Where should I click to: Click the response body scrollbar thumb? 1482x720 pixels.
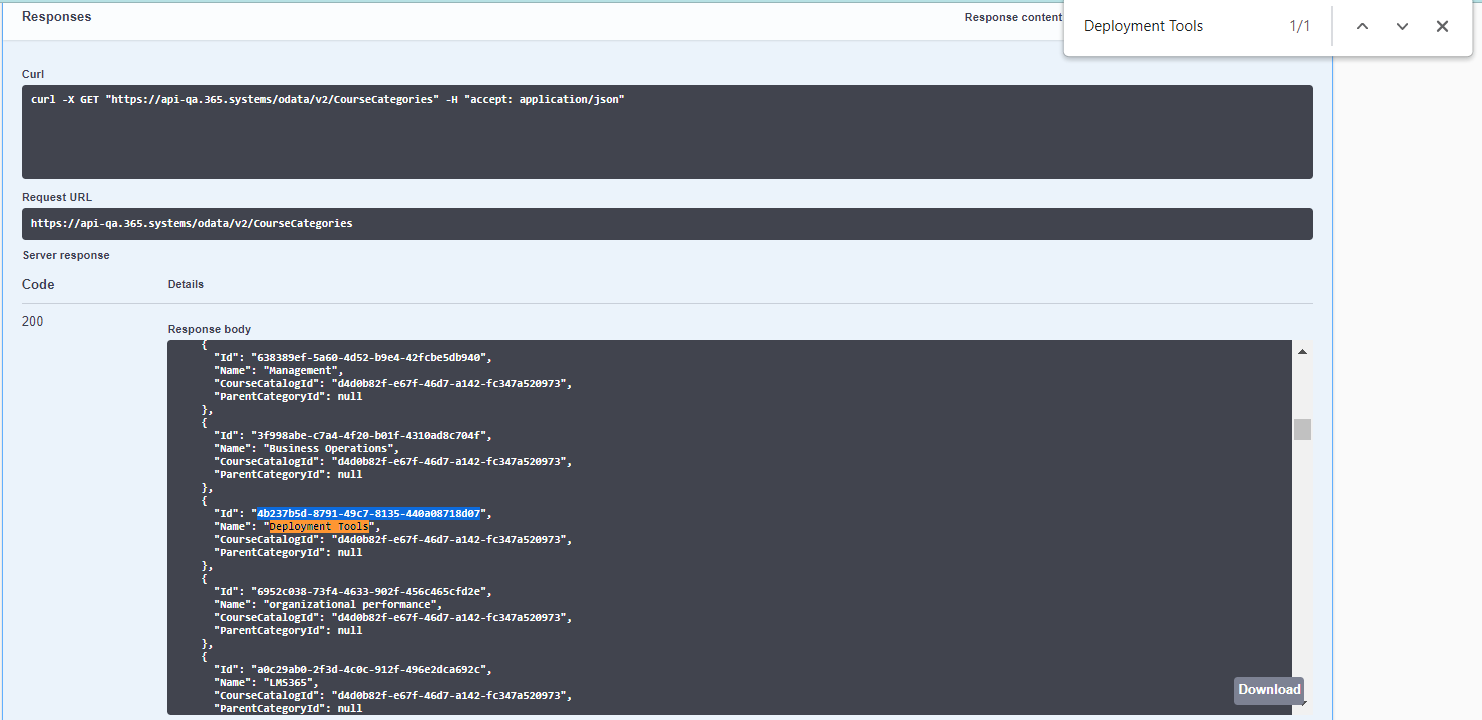point(1302,429)
